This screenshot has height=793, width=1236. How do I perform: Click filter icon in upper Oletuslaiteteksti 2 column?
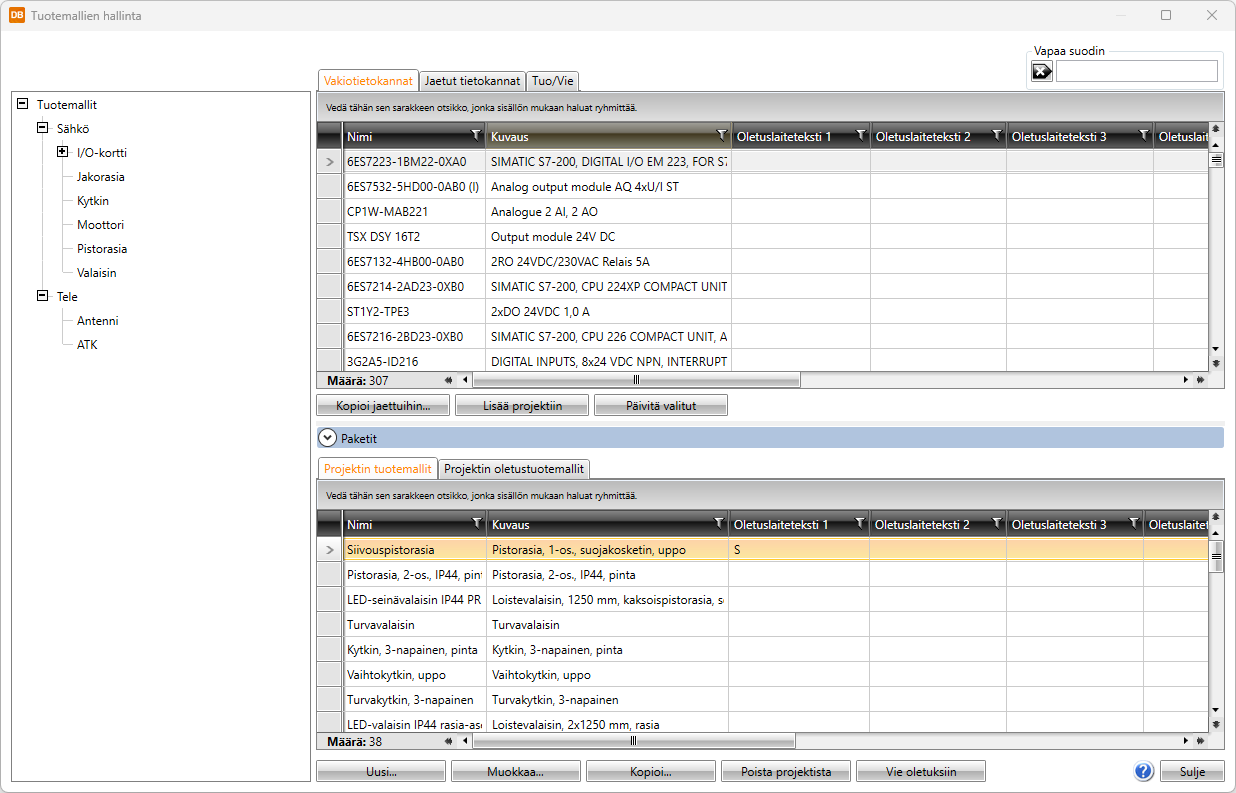[996, 135]
